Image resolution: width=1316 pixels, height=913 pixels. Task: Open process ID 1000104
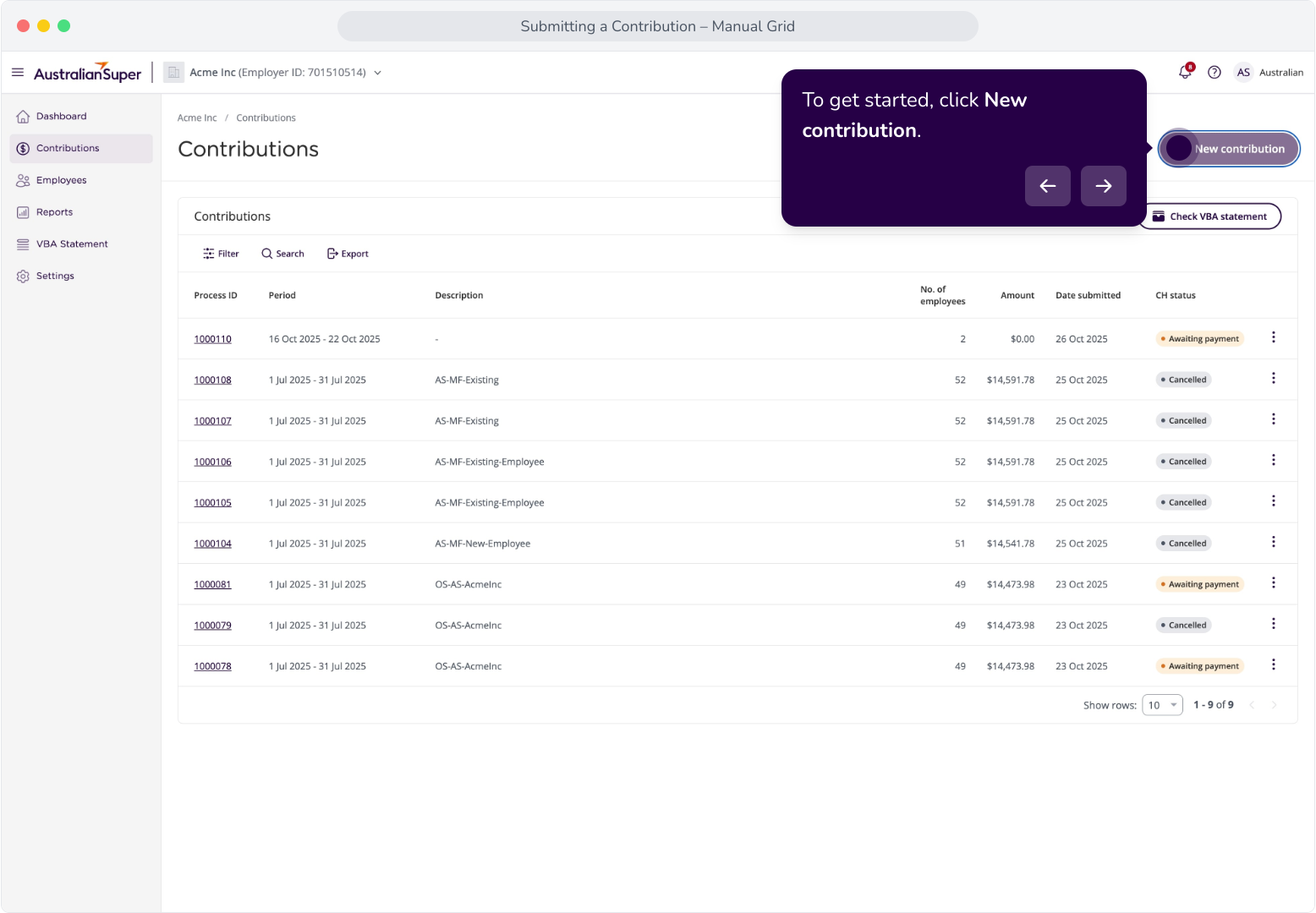[212, 544]
